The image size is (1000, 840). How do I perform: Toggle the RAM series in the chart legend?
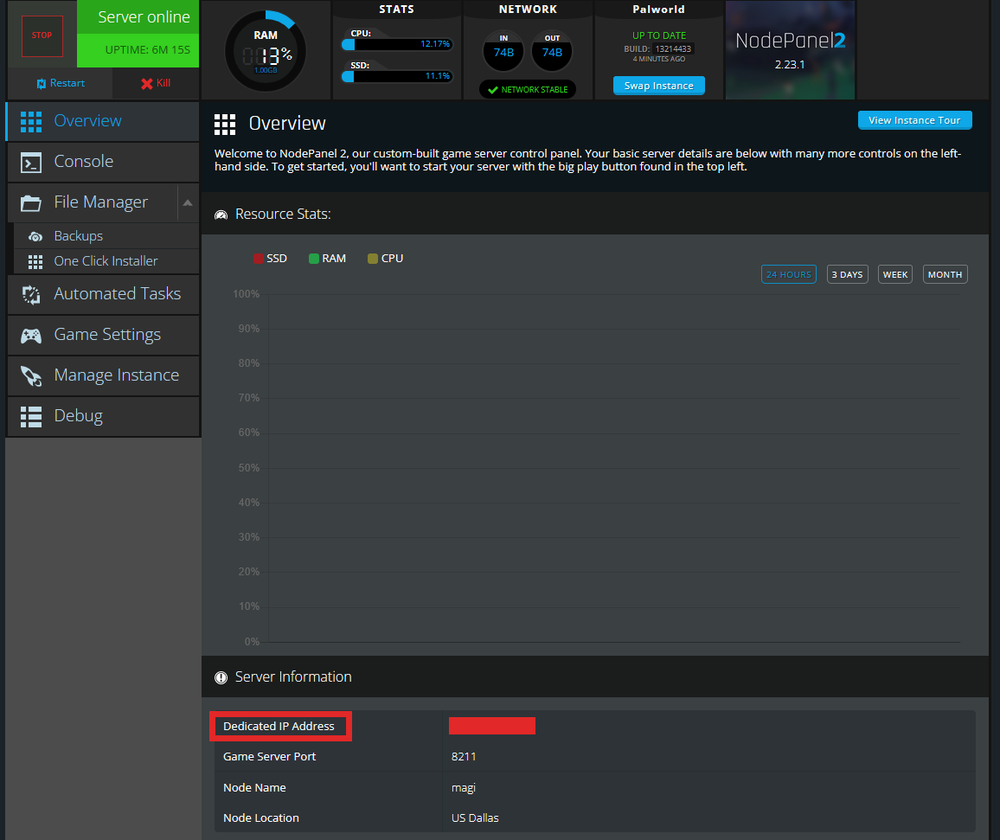pyautogui.click(x=326, y=257)
